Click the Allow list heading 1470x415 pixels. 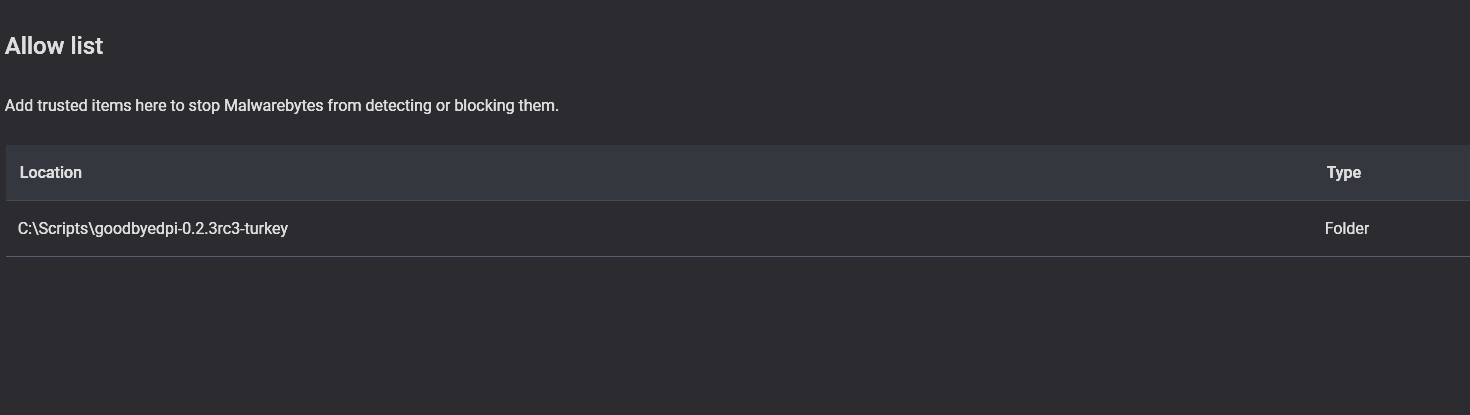click(54, 46)
